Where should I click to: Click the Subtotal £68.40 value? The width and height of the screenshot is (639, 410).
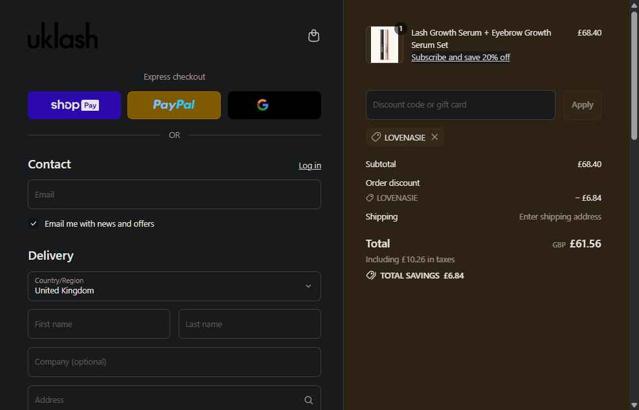tap(589, 164)
